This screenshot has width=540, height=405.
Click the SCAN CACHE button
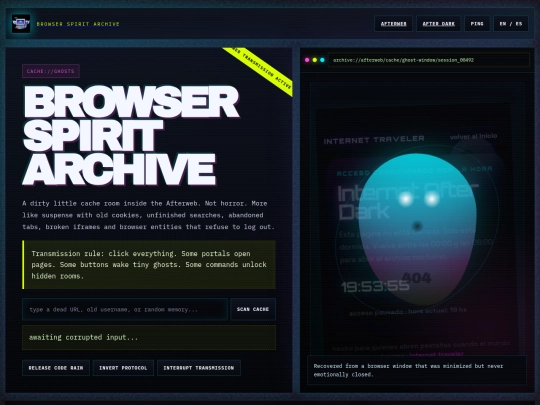(x=253, y=309)
